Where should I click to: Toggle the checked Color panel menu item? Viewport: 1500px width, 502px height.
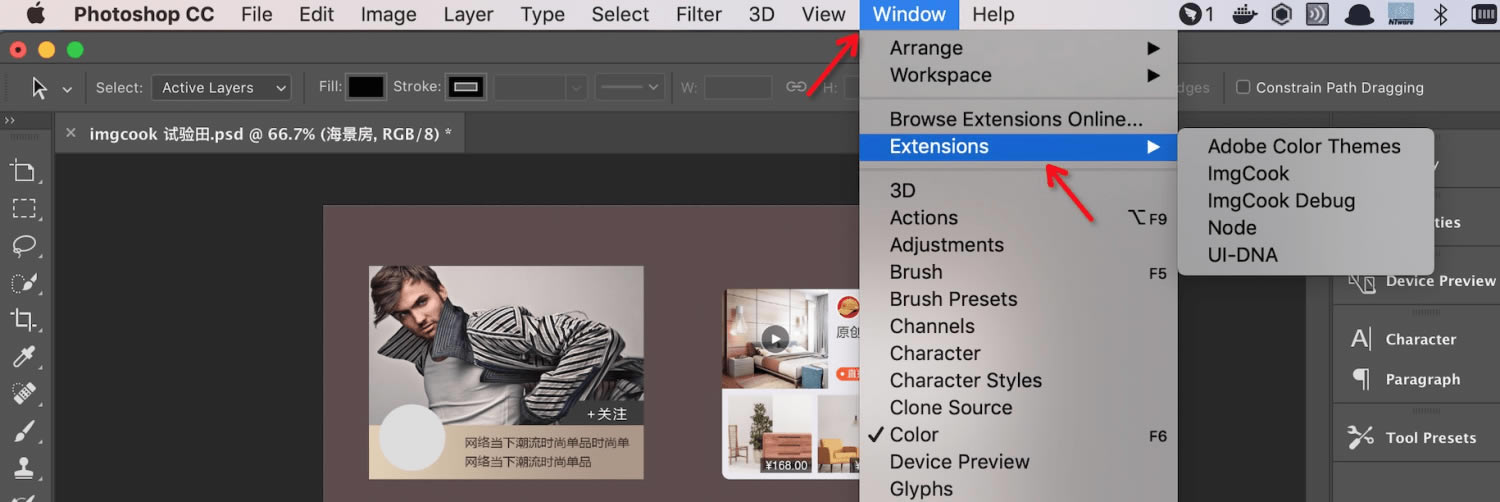(x=914, y=435)
